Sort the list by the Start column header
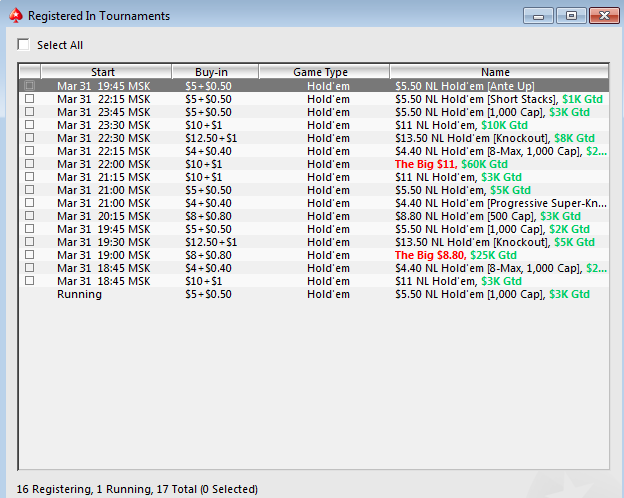The image size is (624, 498). 106,72
